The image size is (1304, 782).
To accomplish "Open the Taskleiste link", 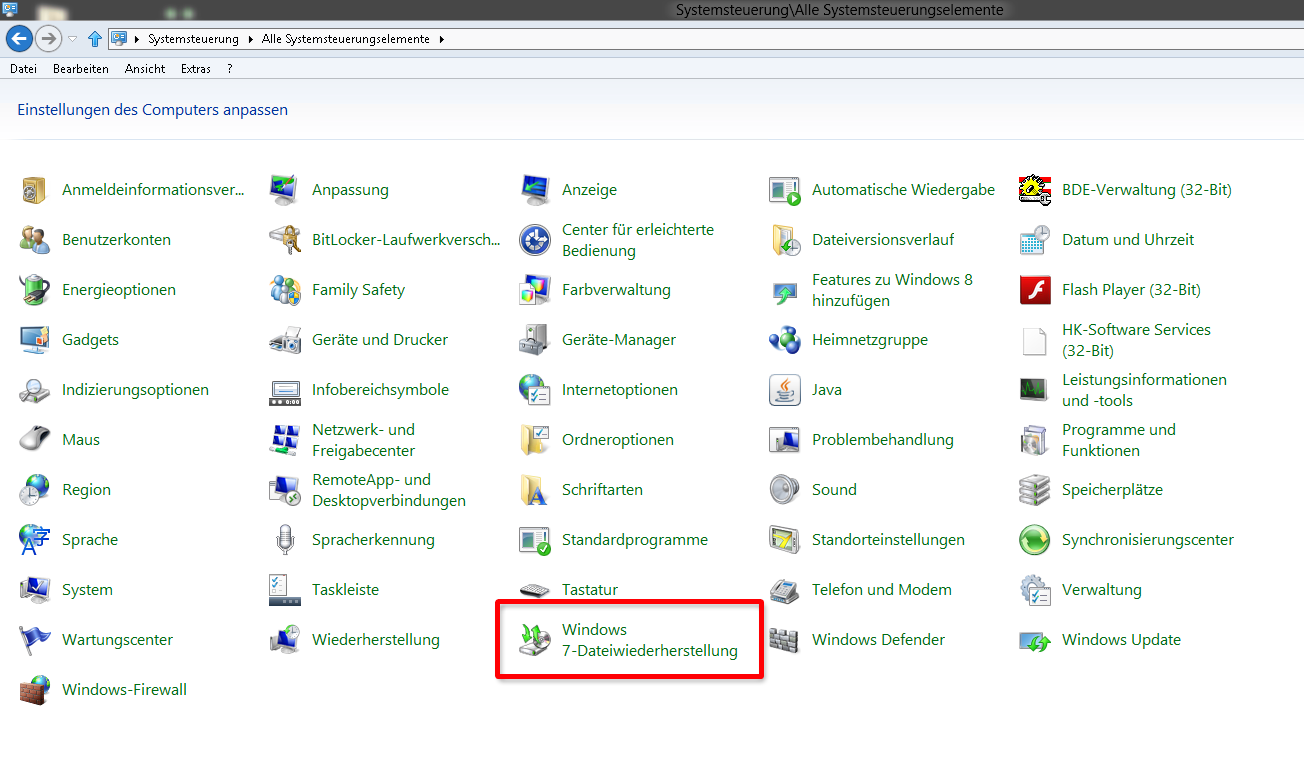I will (345, 590).
